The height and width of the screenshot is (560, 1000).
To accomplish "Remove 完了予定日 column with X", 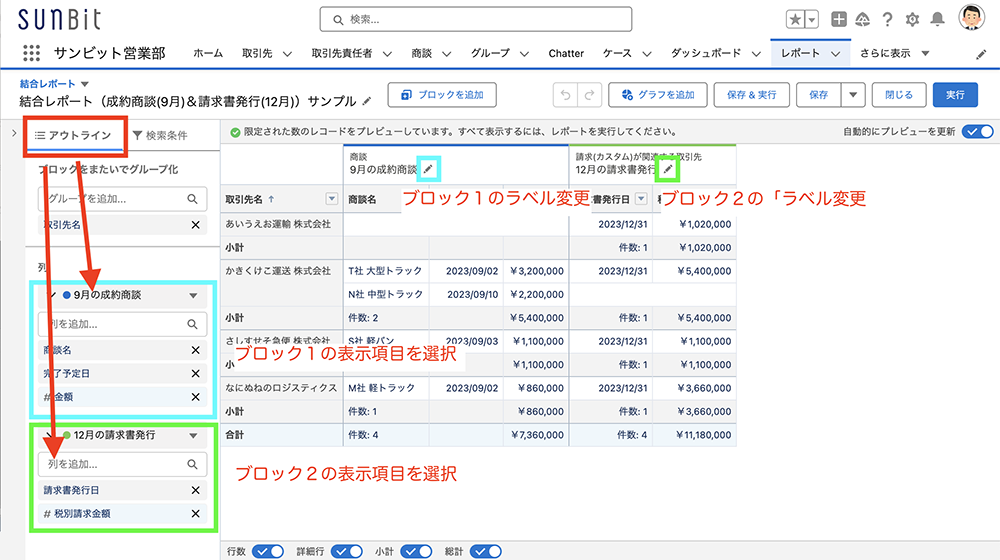I will 196,374.
